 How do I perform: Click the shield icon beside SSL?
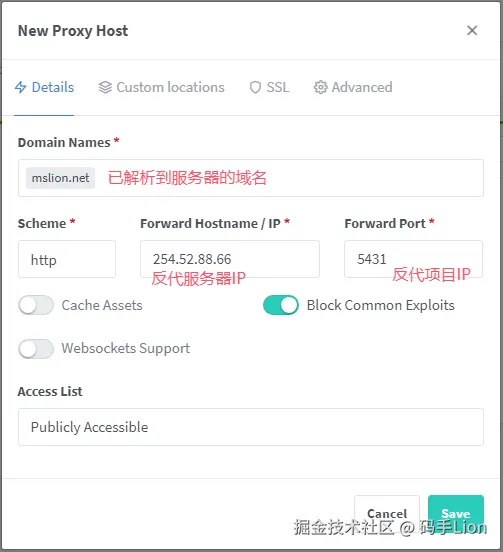[x=255, y=87]
